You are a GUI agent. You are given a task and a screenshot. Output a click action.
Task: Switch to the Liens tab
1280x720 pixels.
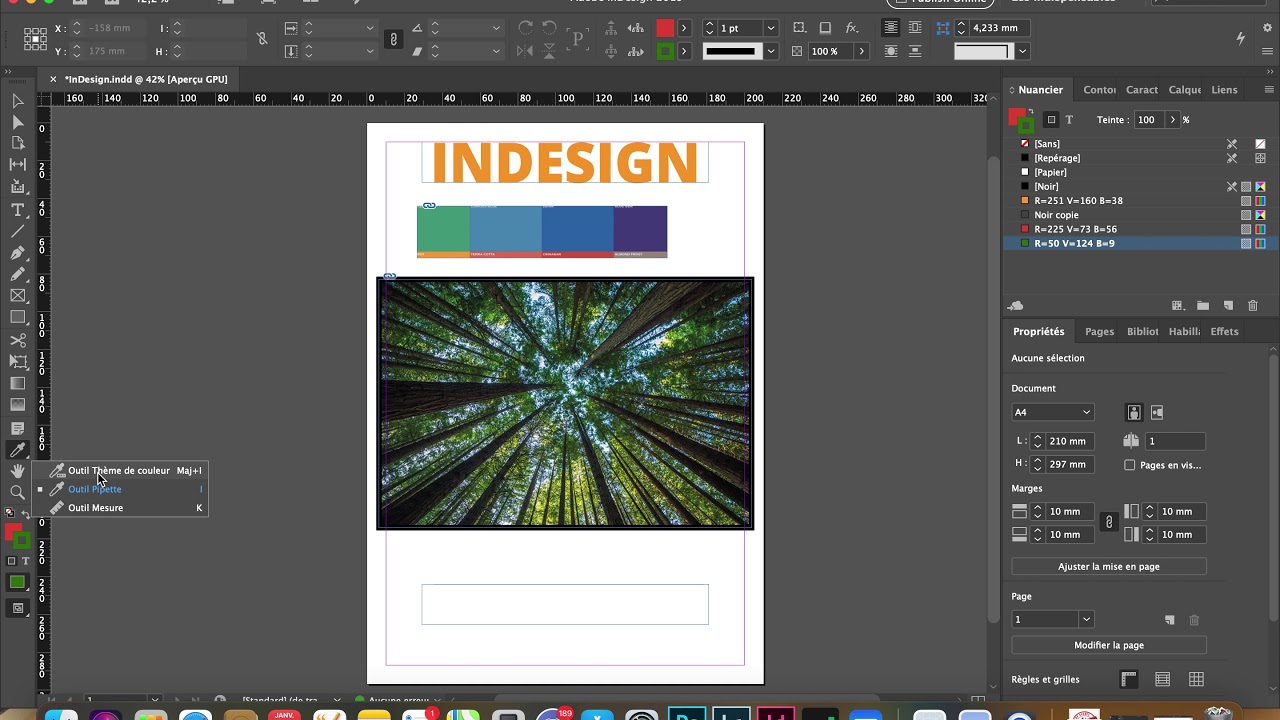1224,90
